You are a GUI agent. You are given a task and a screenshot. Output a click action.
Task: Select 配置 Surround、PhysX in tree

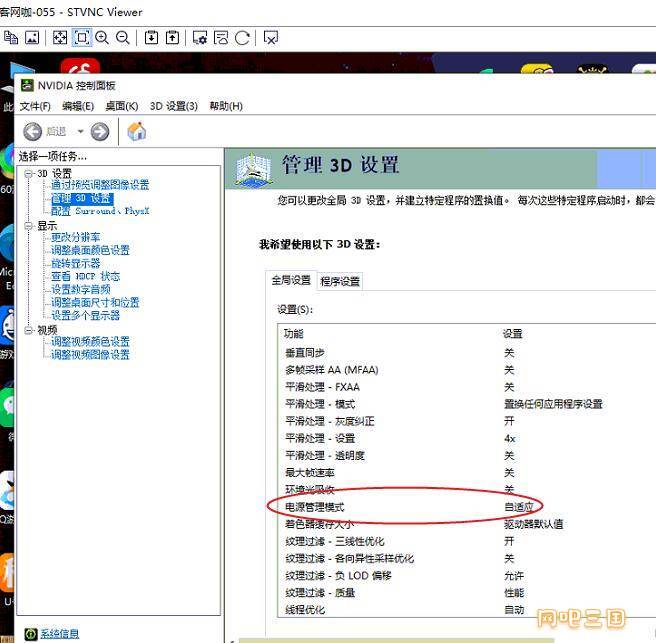pos(100,211)
